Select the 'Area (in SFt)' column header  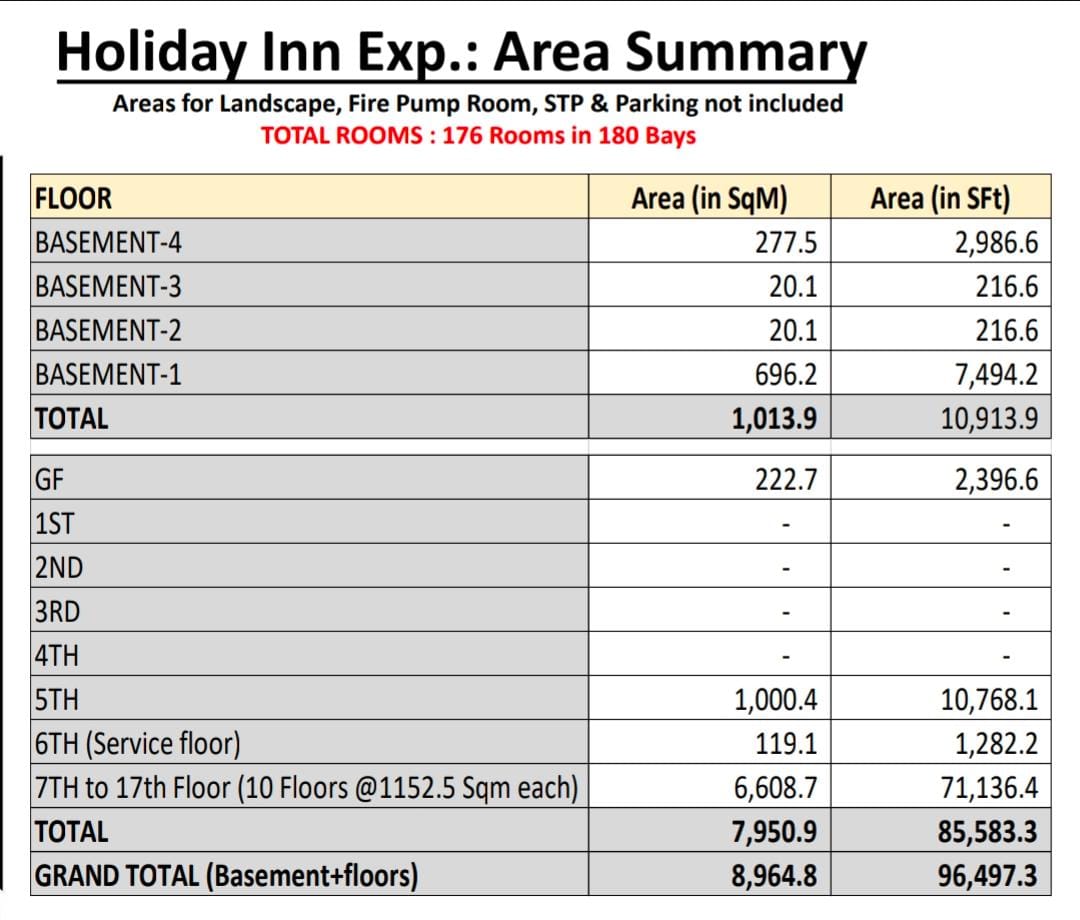(x=940, y=198)
